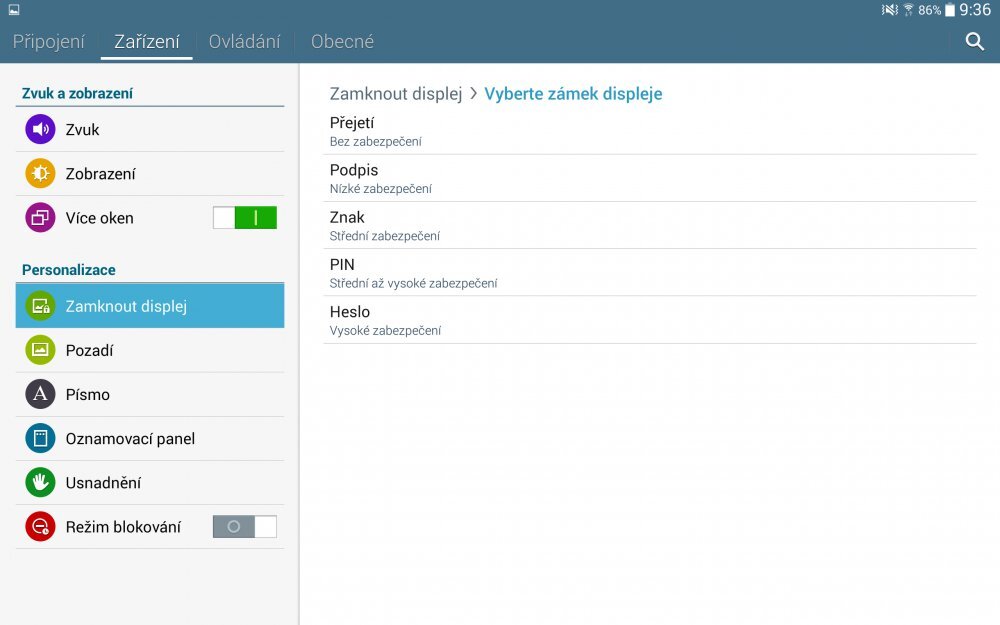Open search with the magnifier icon
The height and width of the screenshot is (625, 1000).
click(974, 41)
